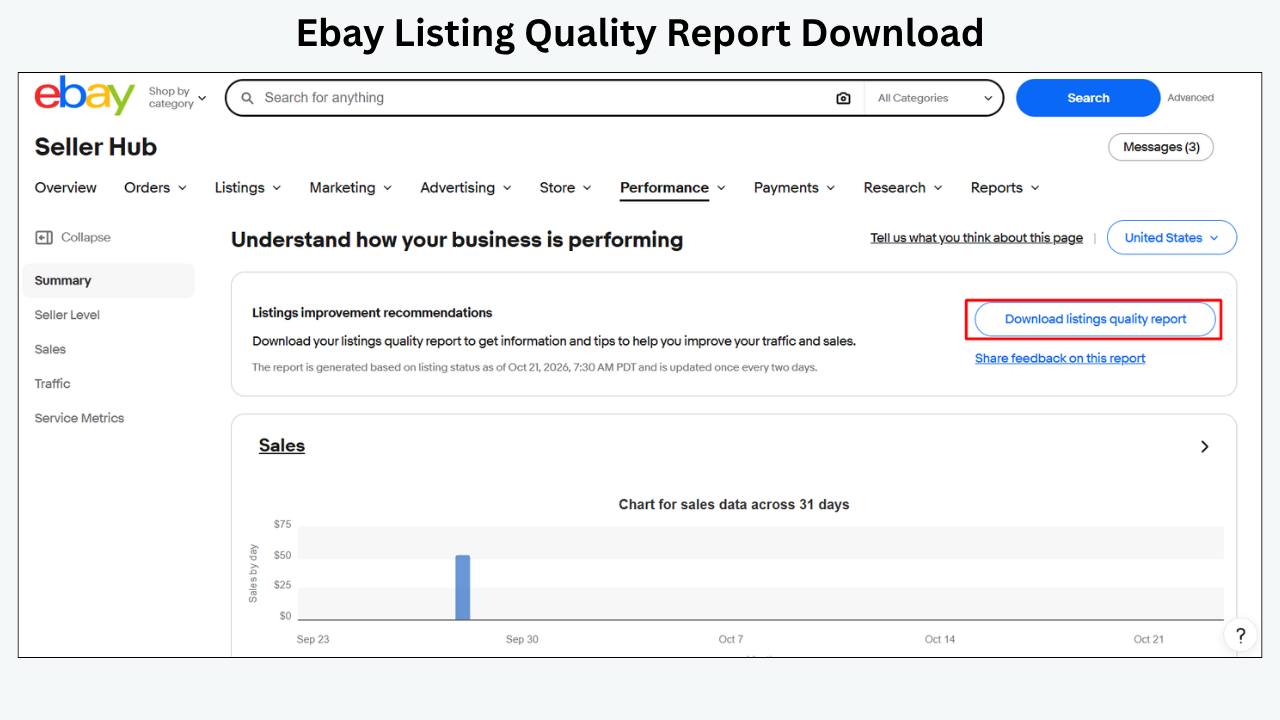Screen dimensions: 1280x720
Task: Expand the Marketing menu
Action: (350, 188)
